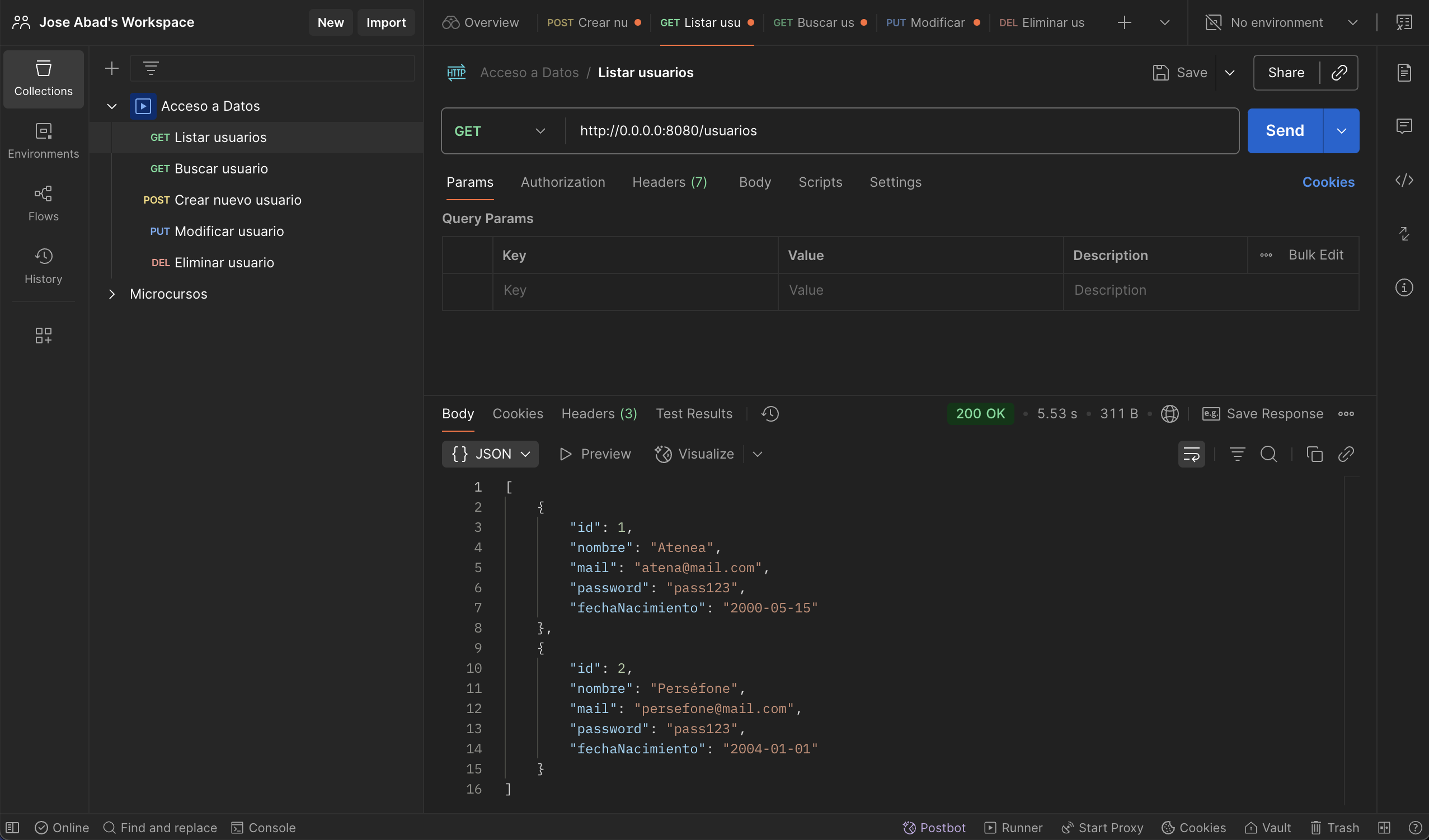The height and width of the screenshot is (840, 1429).
Task: Open the JSON format dropdown
Action: tap(490, 454)
